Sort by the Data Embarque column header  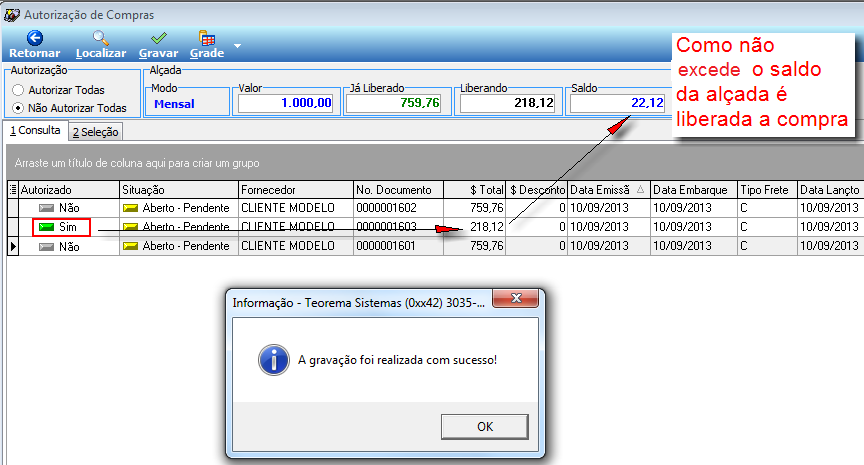pyautogui.click(x=694, y=190)
